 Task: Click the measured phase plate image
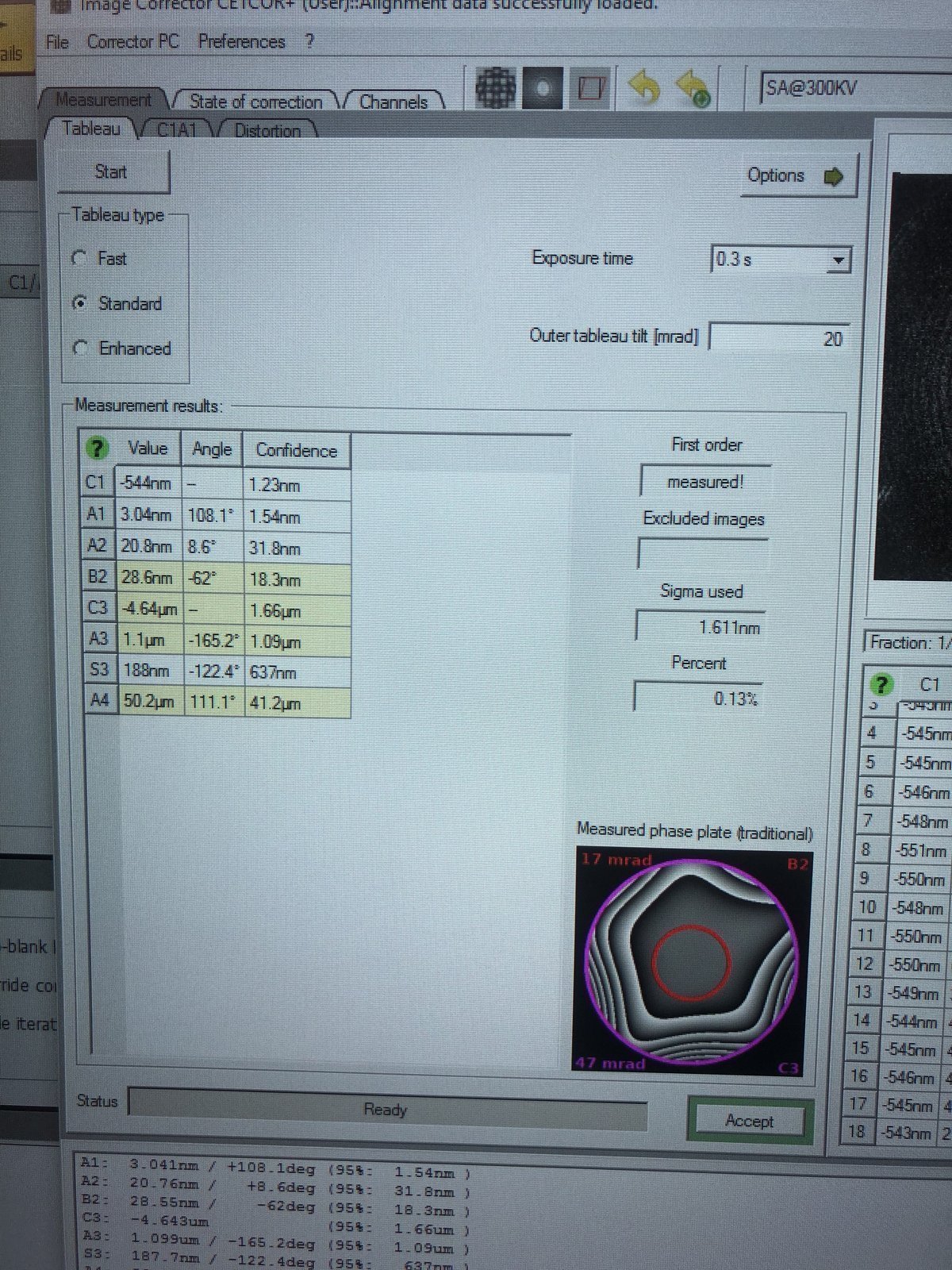click(692, 962)
